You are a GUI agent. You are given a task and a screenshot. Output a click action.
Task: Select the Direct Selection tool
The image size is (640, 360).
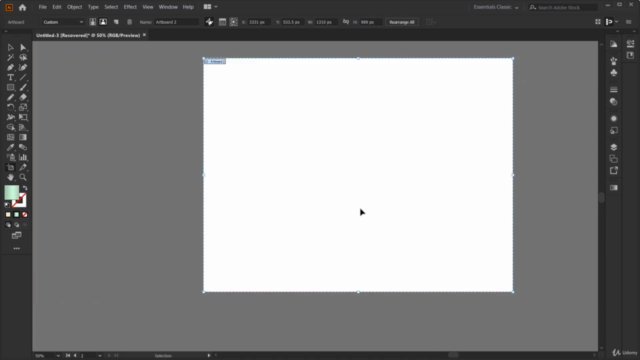[x=23, y=47]
